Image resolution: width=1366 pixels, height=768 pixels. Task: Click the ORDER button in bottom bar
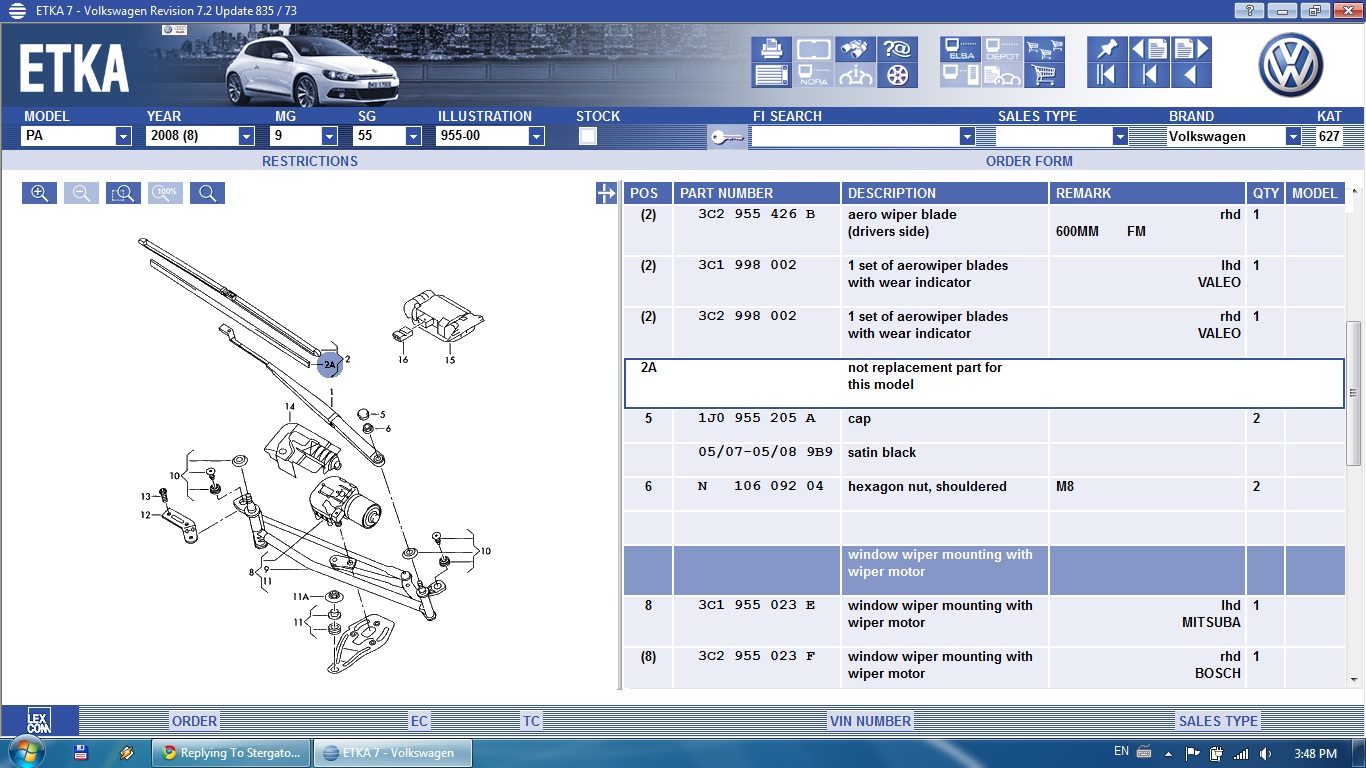tap(194, 721)
